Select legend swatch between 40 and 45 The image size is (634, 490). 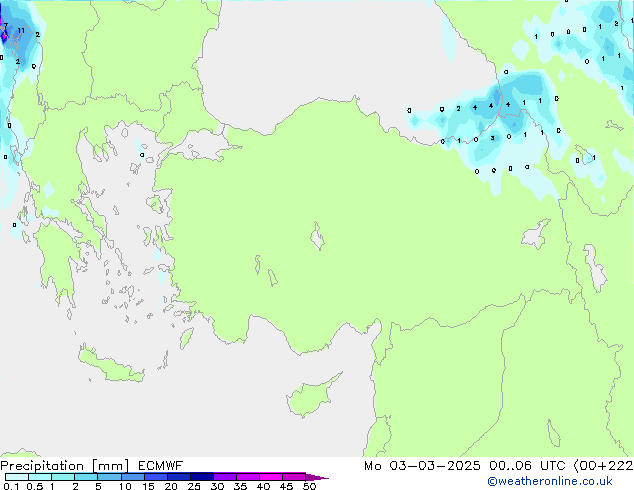coord(271,477)
